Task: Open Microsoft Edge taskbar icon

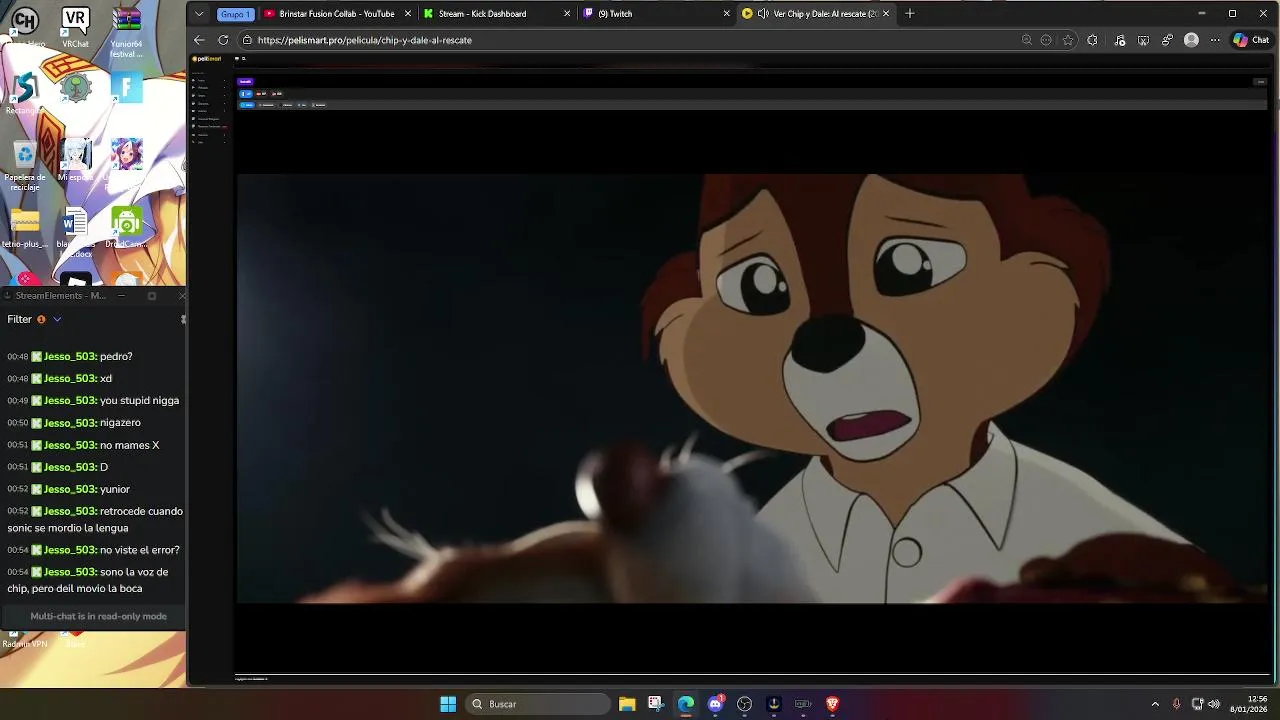Action: (685, 704)
